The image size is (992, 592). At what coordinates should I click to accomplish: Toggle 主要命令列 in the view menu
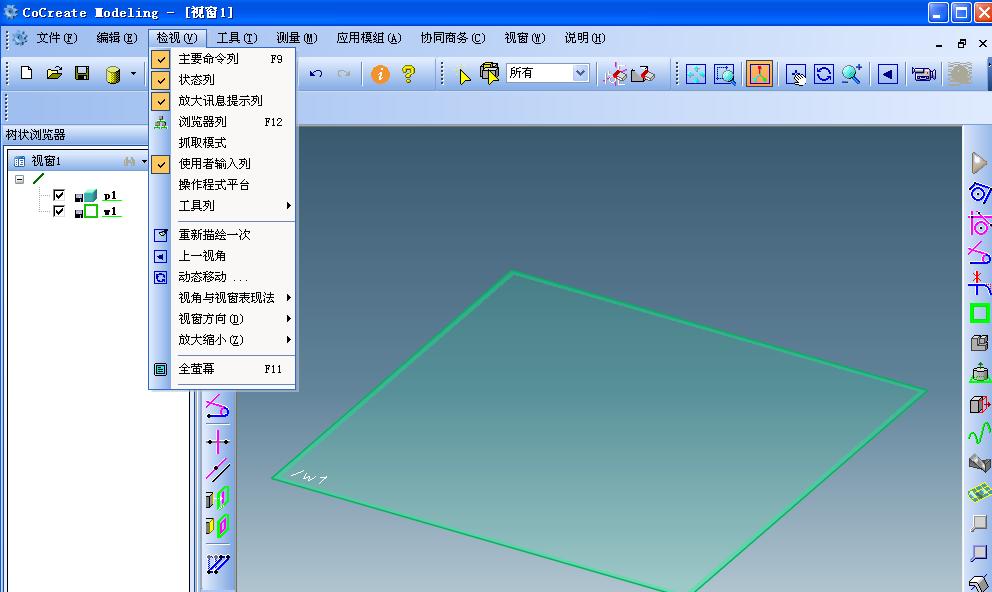(x=223, y=59)
